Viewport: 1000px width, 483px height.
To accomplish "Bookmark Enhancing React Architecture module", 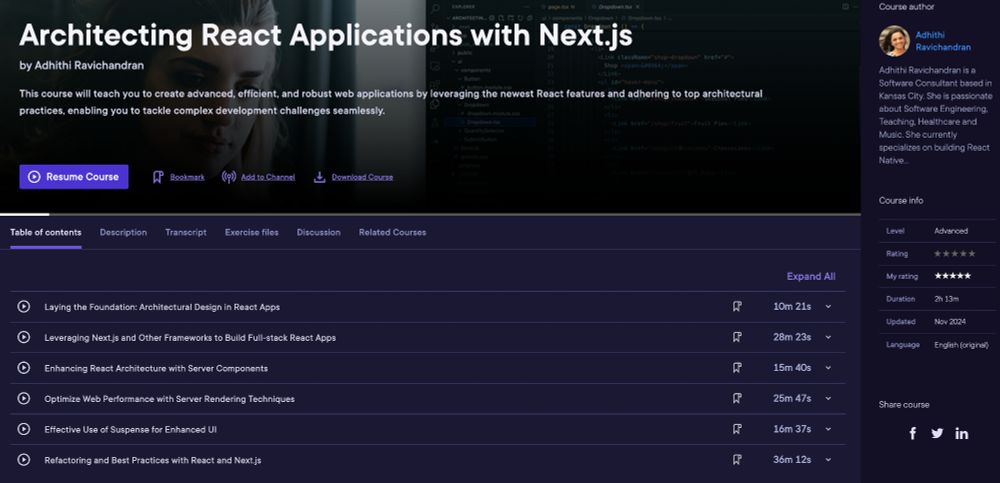I will tap(737, 368).
